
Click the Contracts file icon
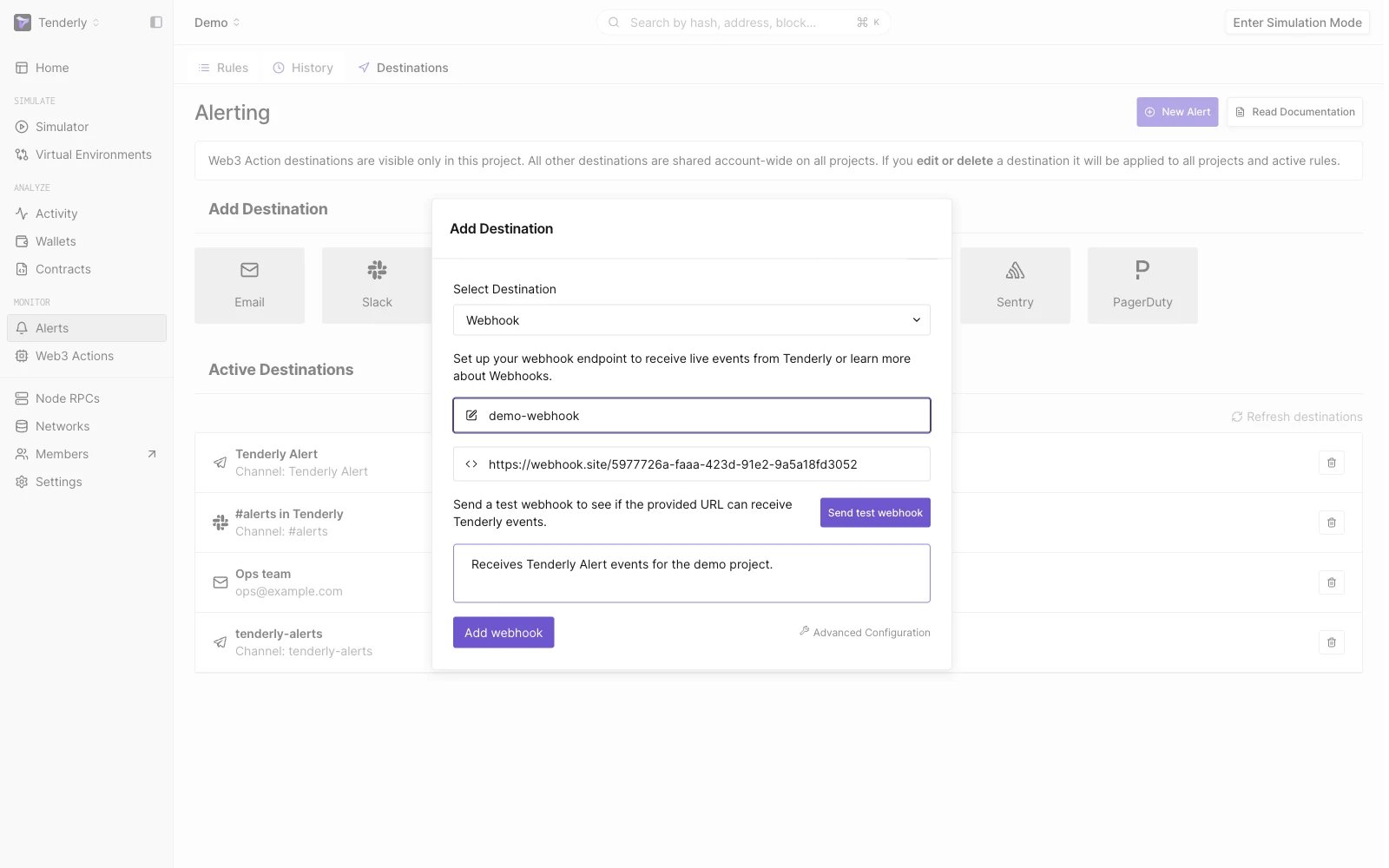pyautogui.click(x=22, y=269)
